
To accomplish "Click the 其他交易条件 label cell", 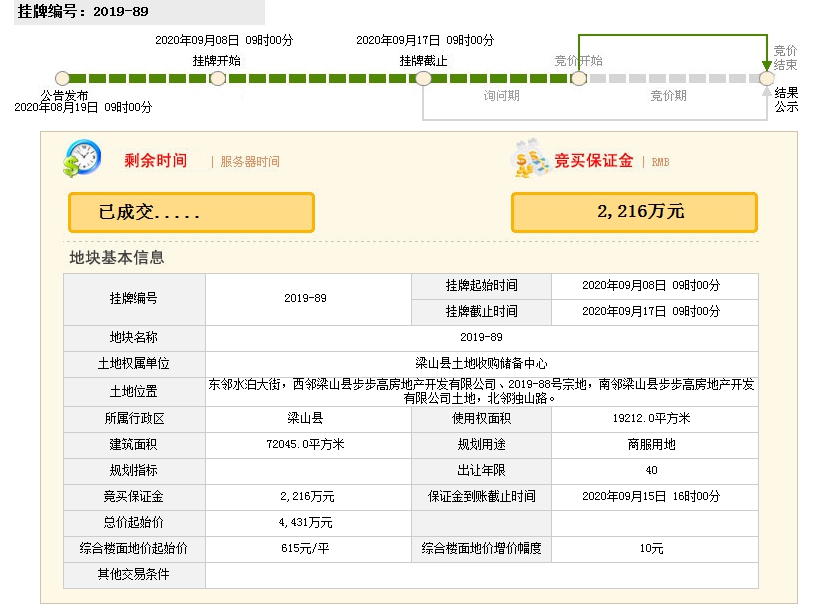I will pyautogui.click(x=134, y=575).
